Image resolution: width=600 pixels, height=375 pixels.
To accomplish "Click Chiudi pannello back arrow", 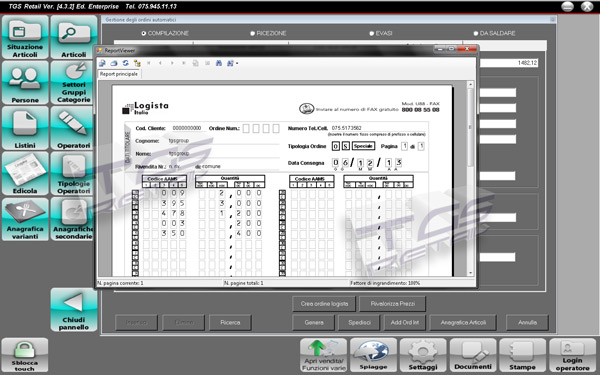I will click(x=73, y=310).
